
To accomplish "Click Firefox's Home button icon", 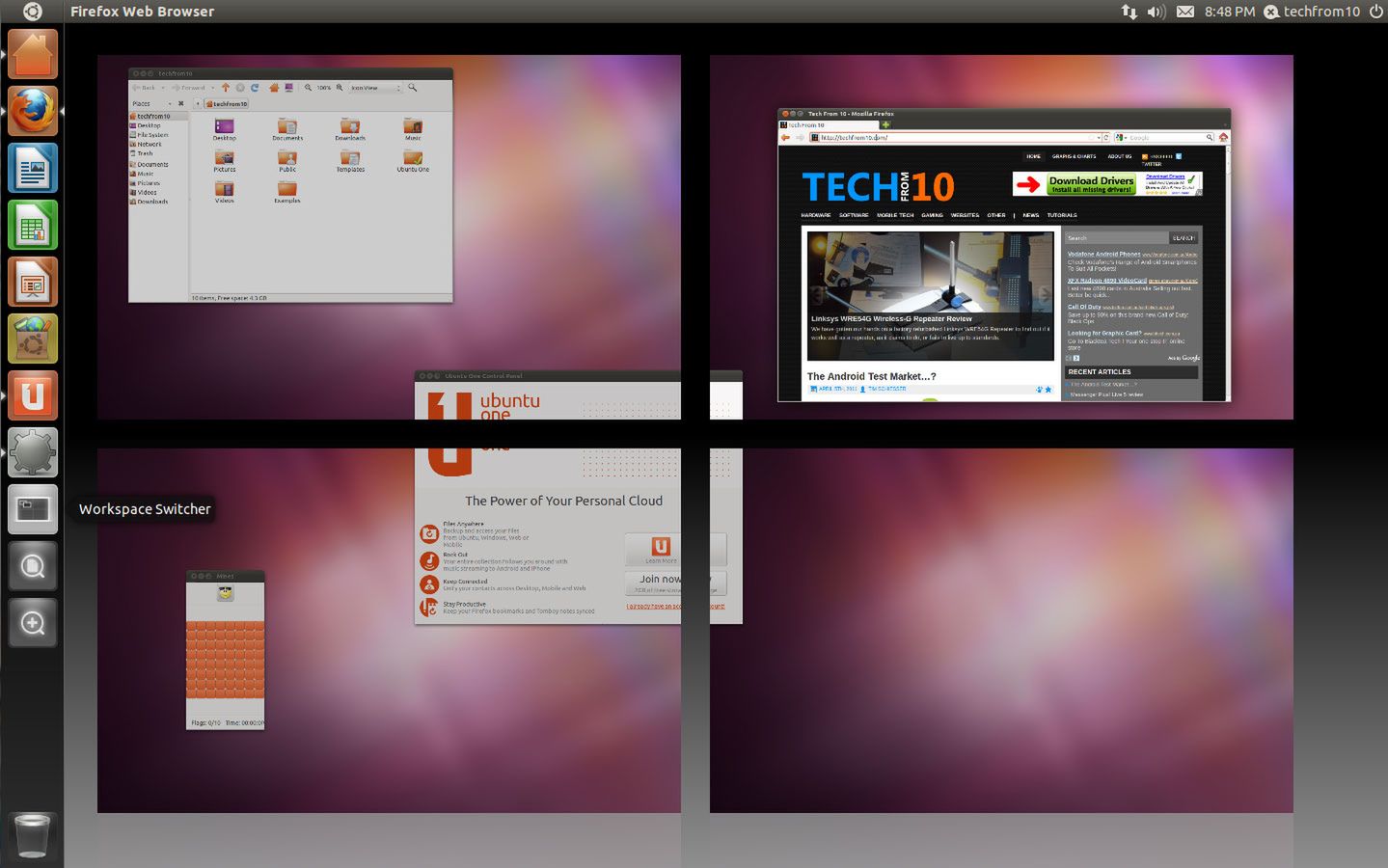I will (x=1223, y=138).
